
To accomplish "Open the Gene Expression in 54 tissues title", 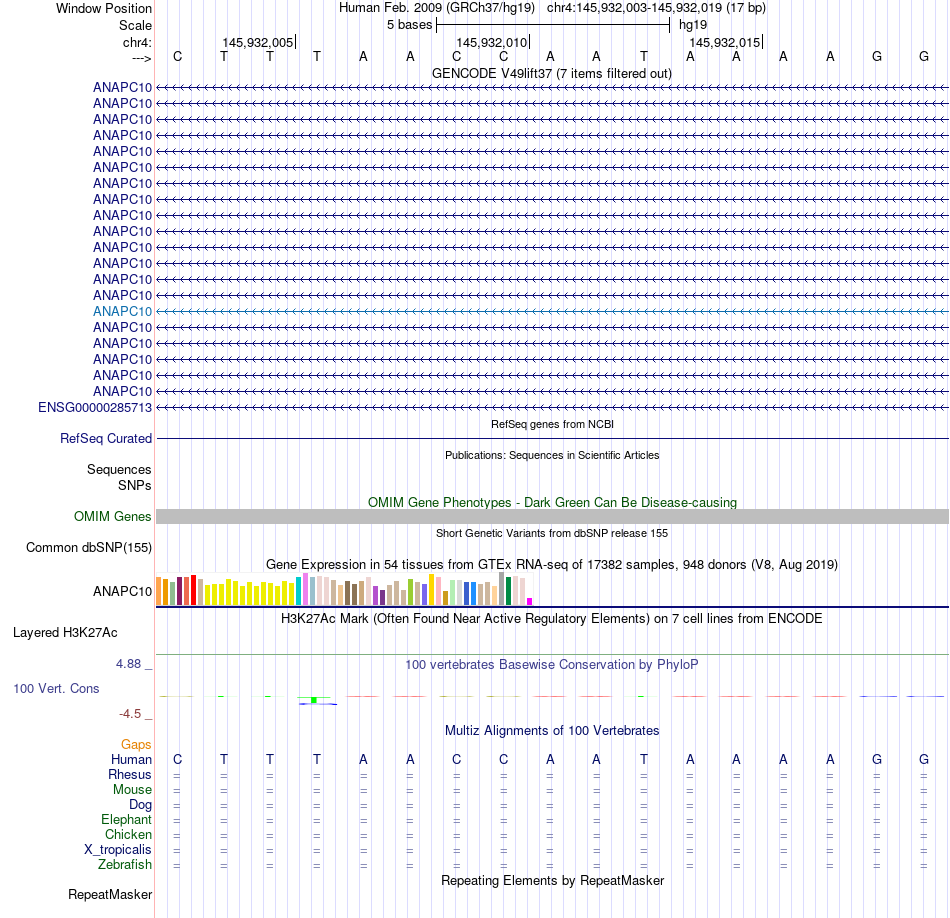I will [552, 565].
